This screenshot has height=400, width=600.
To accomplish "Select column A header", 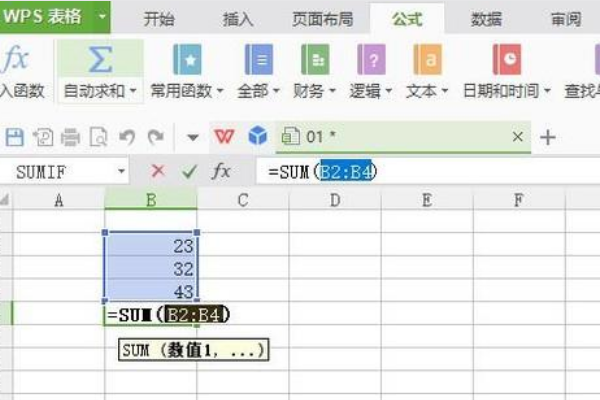I will click(x=59, y=200).
